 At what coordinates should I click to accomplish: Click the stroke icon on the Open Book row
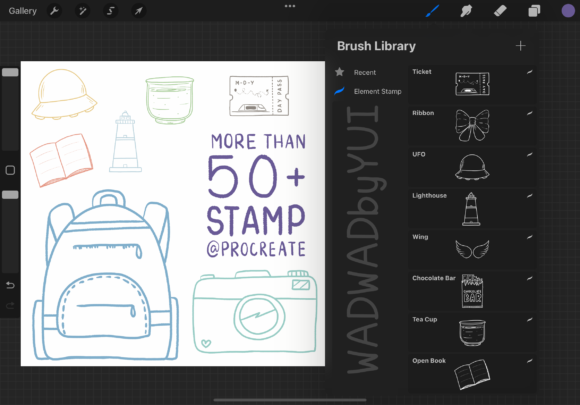(529, 361)
